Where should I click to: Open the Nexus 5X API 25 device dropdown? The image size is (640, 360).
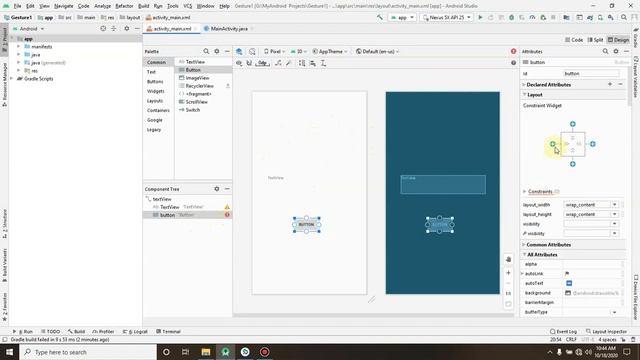coord(447,18)
